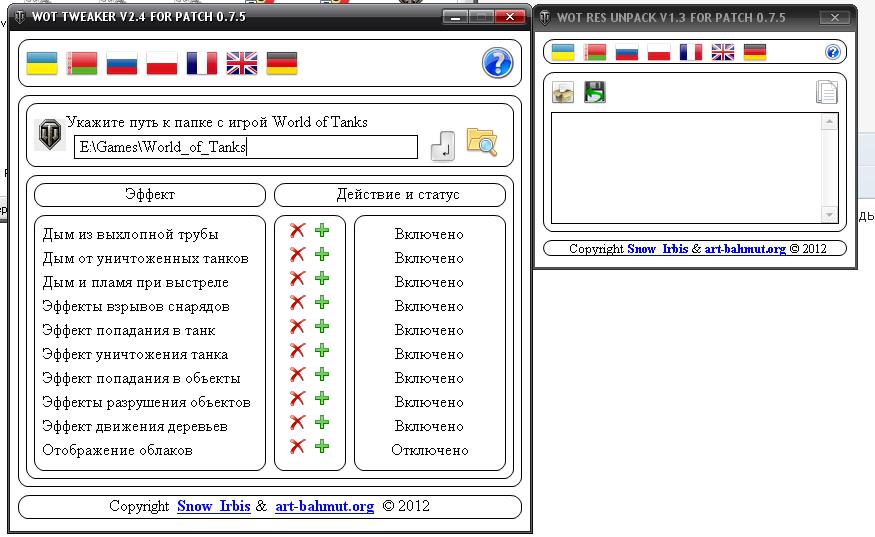Click the game path input field

[246, 147]
